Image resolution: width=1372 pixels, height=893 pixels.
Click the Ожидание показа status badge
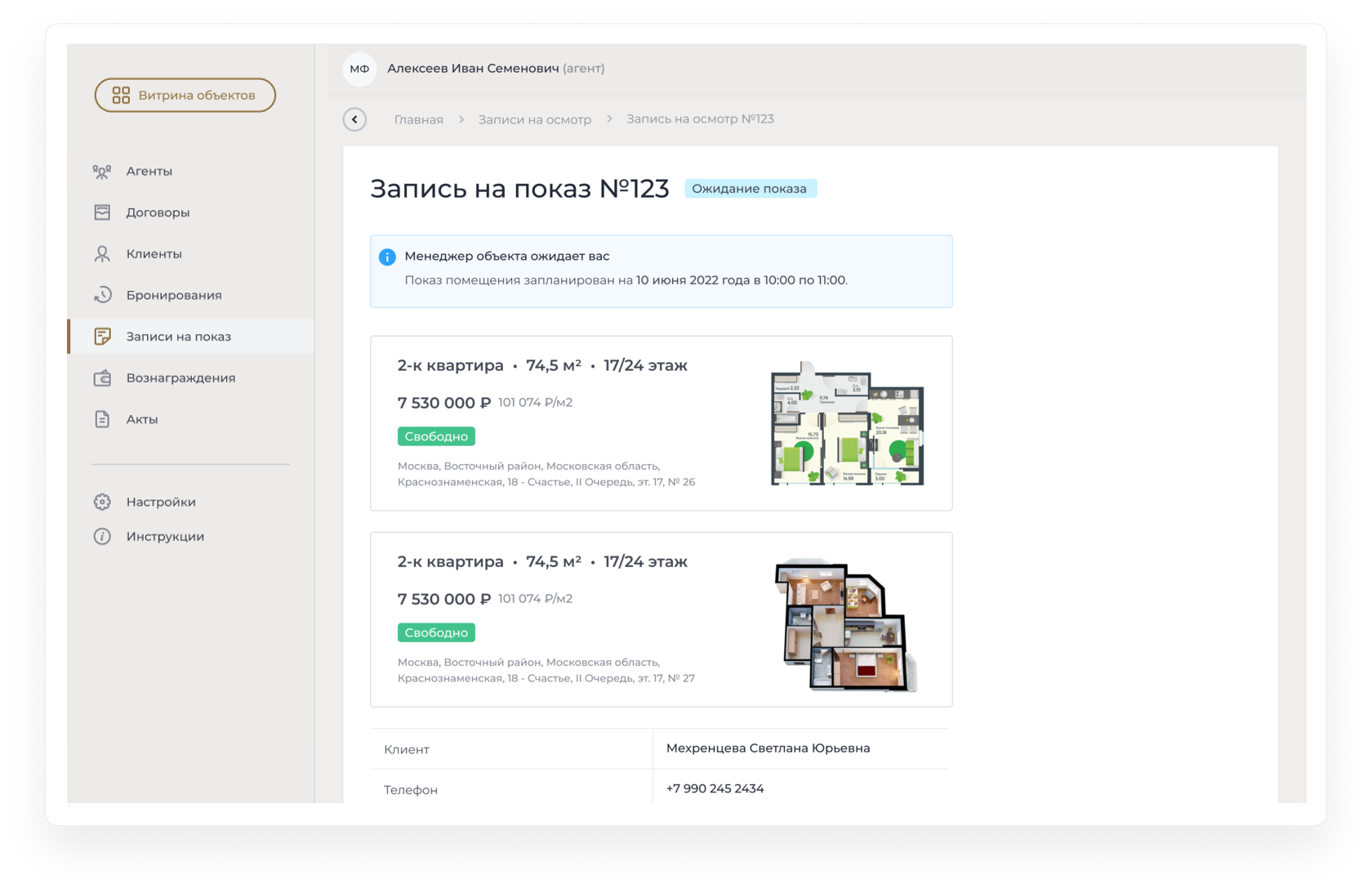750,189
